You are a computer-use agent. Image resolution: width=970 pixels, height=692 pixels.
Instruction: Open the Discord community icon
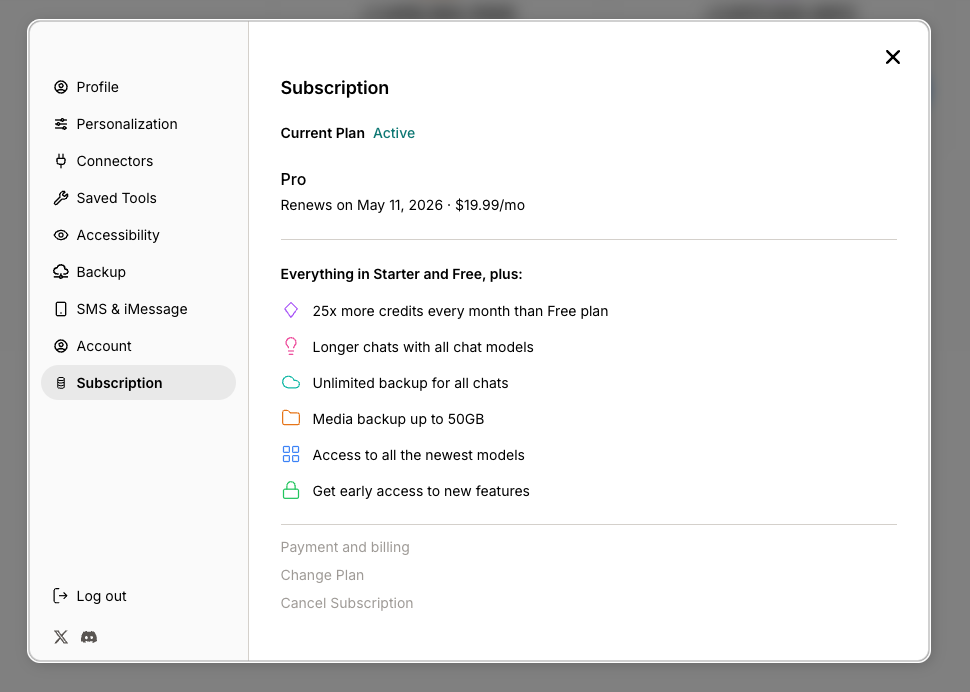89,637
